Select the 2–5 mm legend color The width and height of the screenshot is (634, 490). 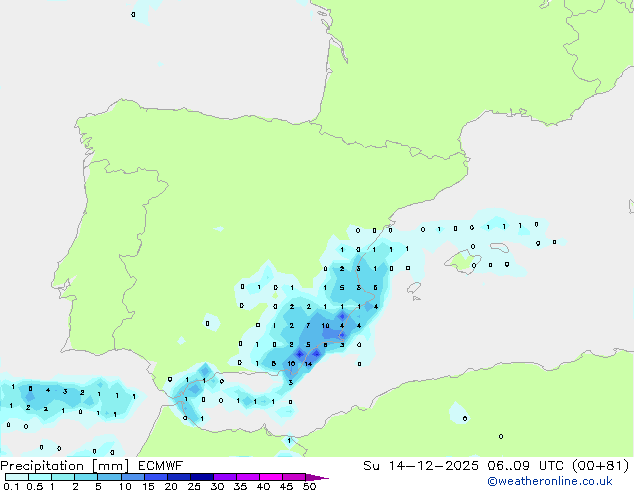pyautogui.click(x=86, y=477)
